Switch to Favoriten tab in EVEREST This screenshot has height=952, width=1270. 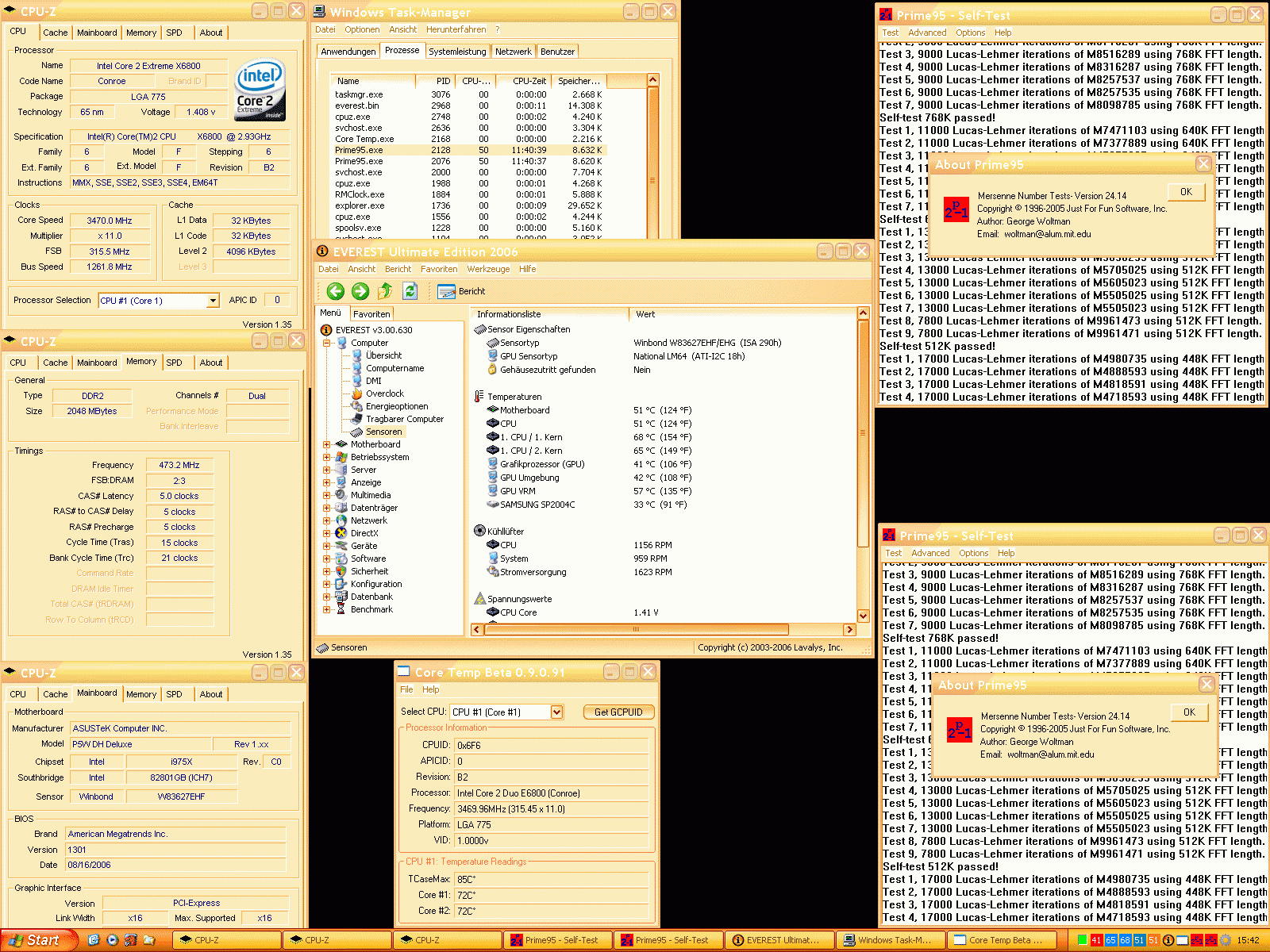371,314
